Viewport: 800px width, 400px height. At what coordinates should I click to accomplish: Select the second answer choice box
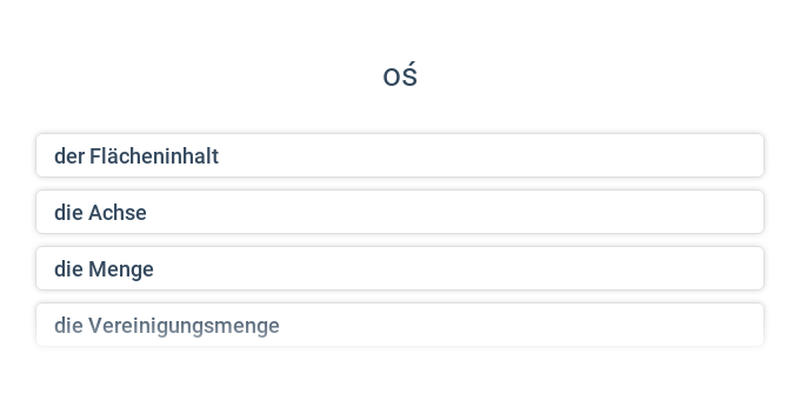pyautogui.click(x=400, y=212)
